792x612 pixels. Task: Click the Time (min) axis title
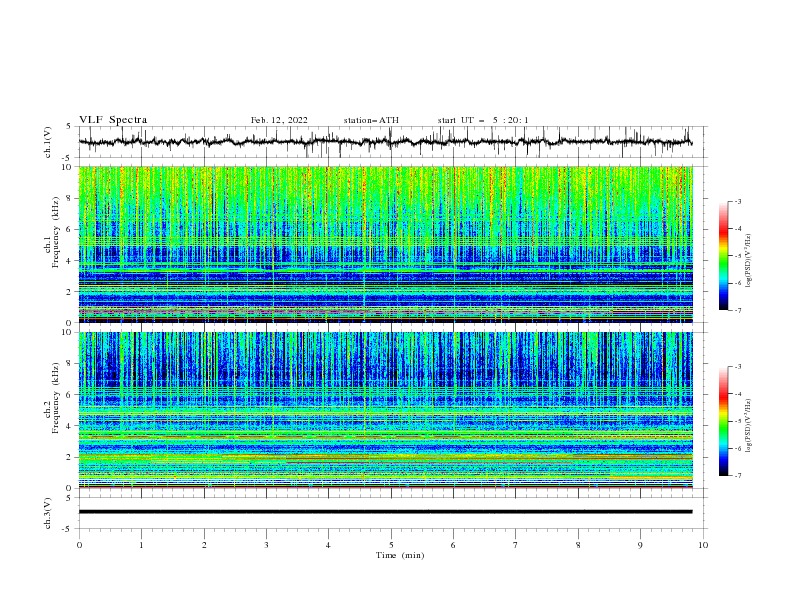[400, 555]
